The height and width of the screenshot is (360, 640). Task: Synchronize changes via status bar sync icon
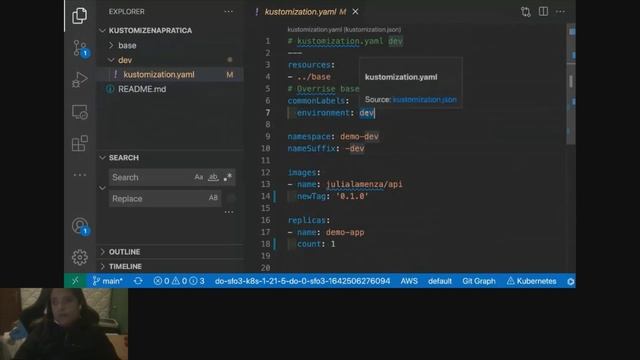[x=138, y=281]
